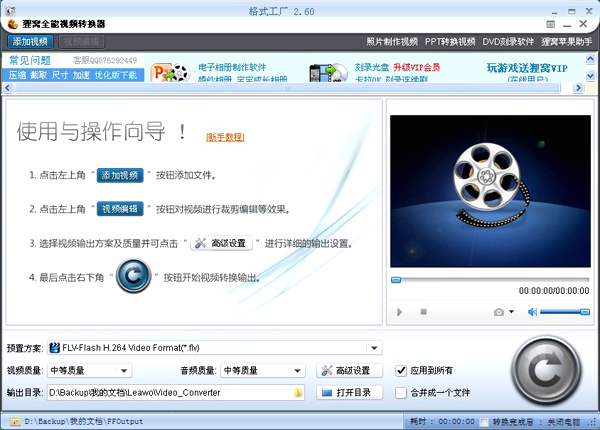Take a snapshot with the camera icon
This screenshot has width=600, height=430.
499,312
